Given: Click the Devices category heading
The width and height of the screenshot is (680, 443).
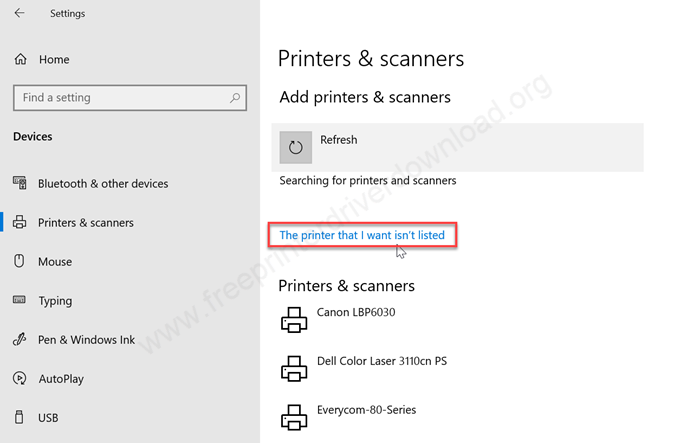Looking at the screenshot, I should [33, 137].
